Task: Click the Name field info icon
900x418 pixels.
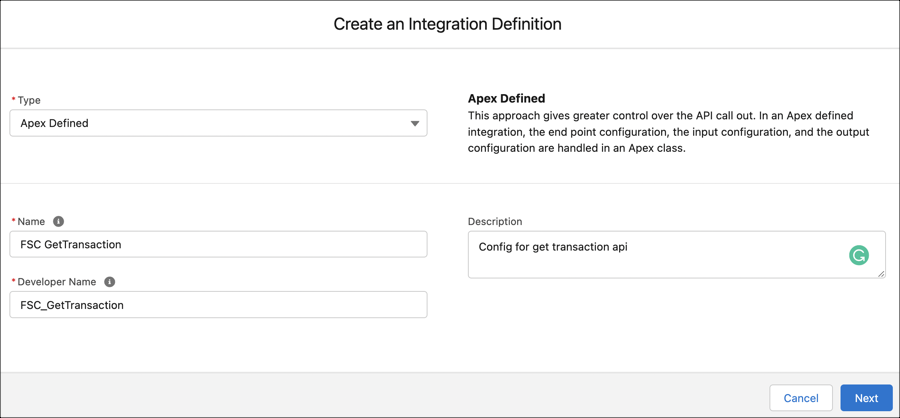Action: point(58,221)
